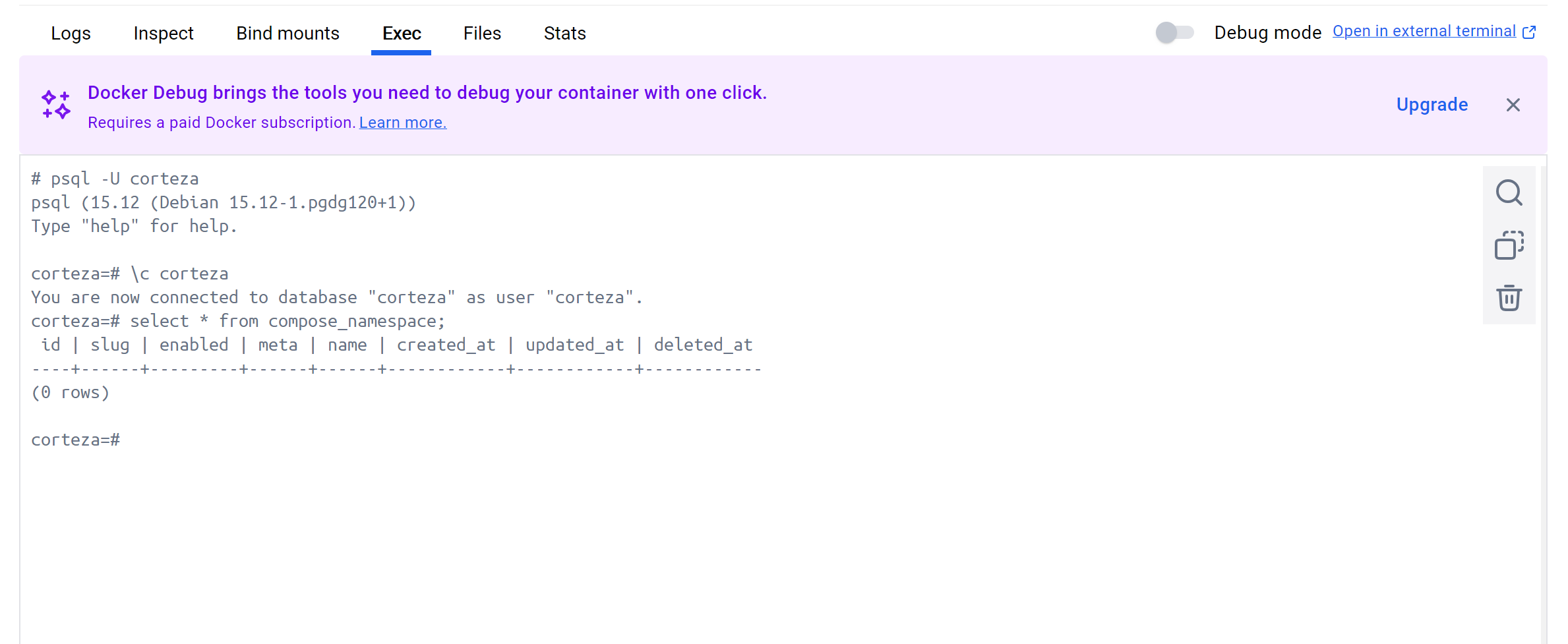The image size is (1568, 644).
Task: Click the sparkle icon in the banner
Action: point(56,105)
